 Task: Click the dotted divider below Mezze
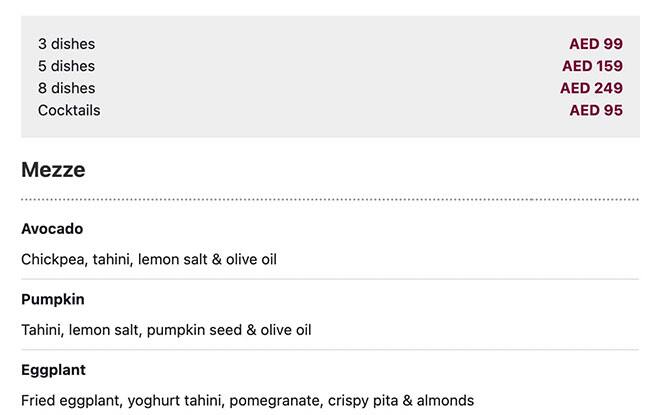pyautogui.click(x=330, y=200)
